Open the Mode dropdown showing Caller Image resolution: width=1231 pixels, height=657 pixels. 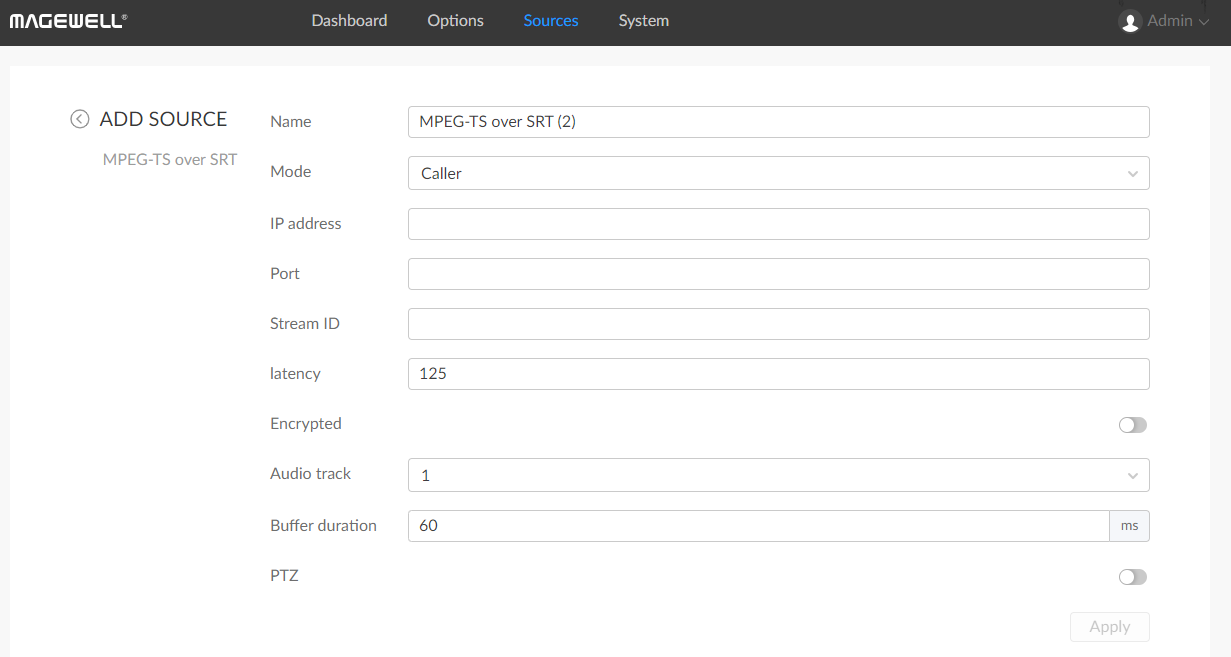tap(778, 173)
